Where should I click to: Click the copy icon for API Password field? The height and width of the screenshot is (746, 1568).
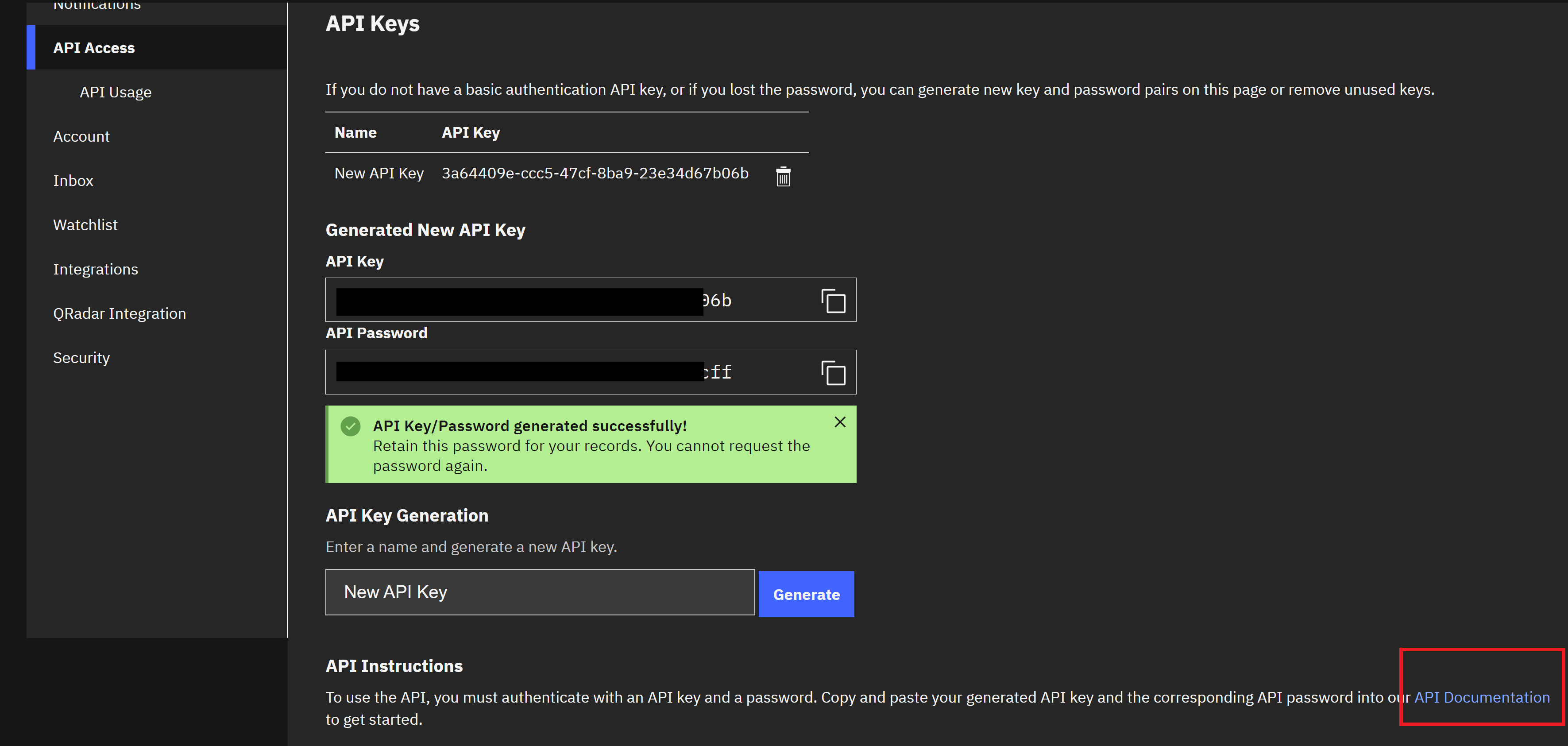click(833, 372)
